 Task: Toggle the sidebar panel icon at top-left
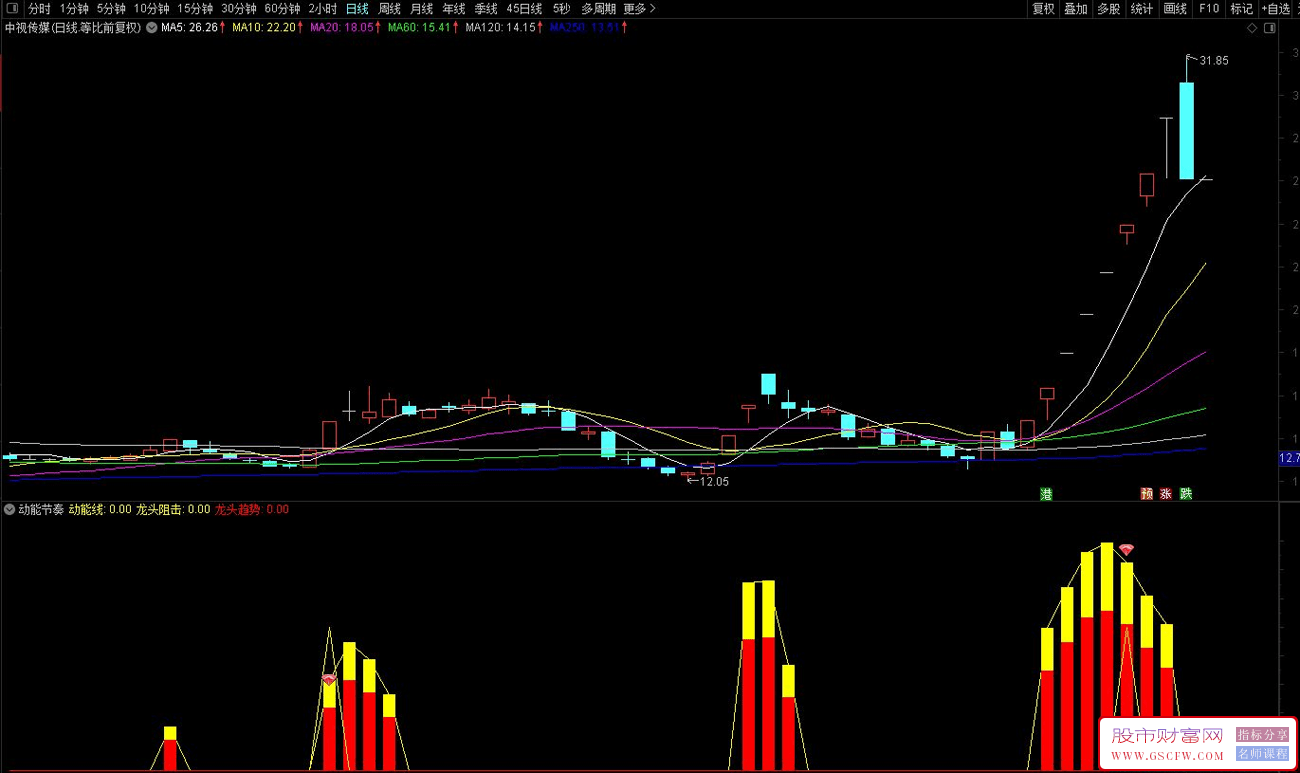coord(12,9)
